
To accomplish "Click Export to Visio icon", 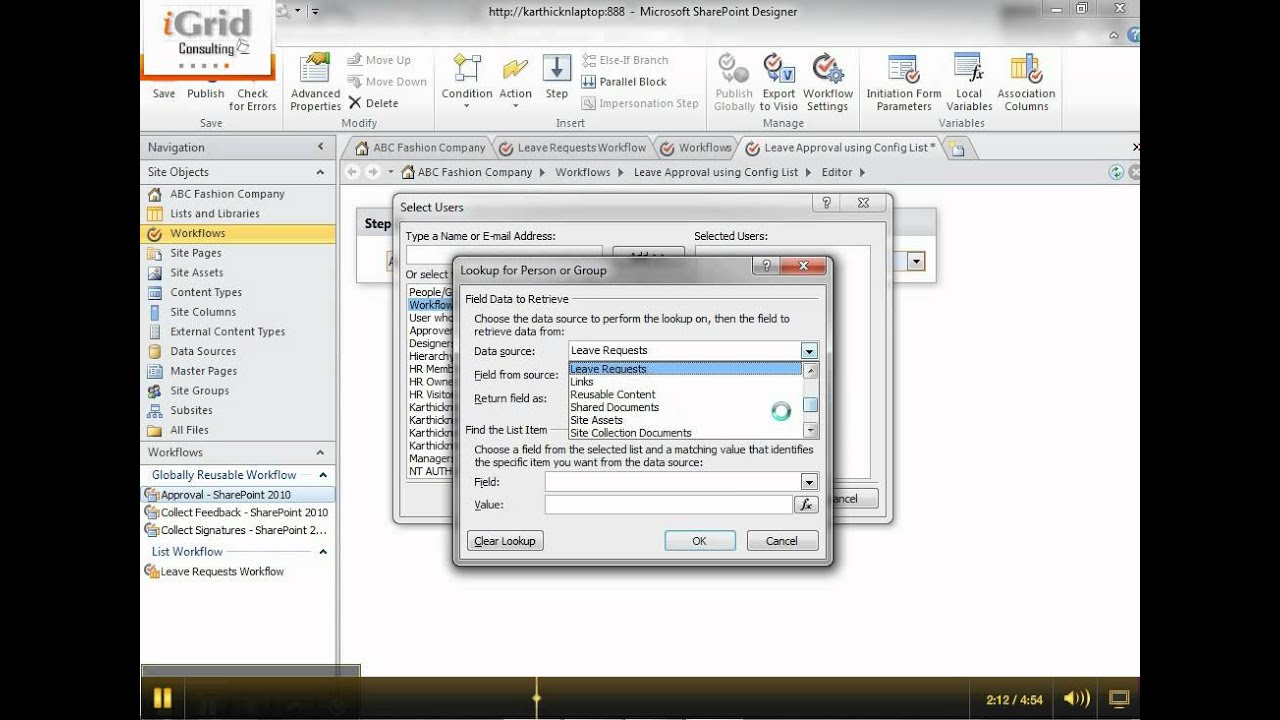I will point(778,82).
